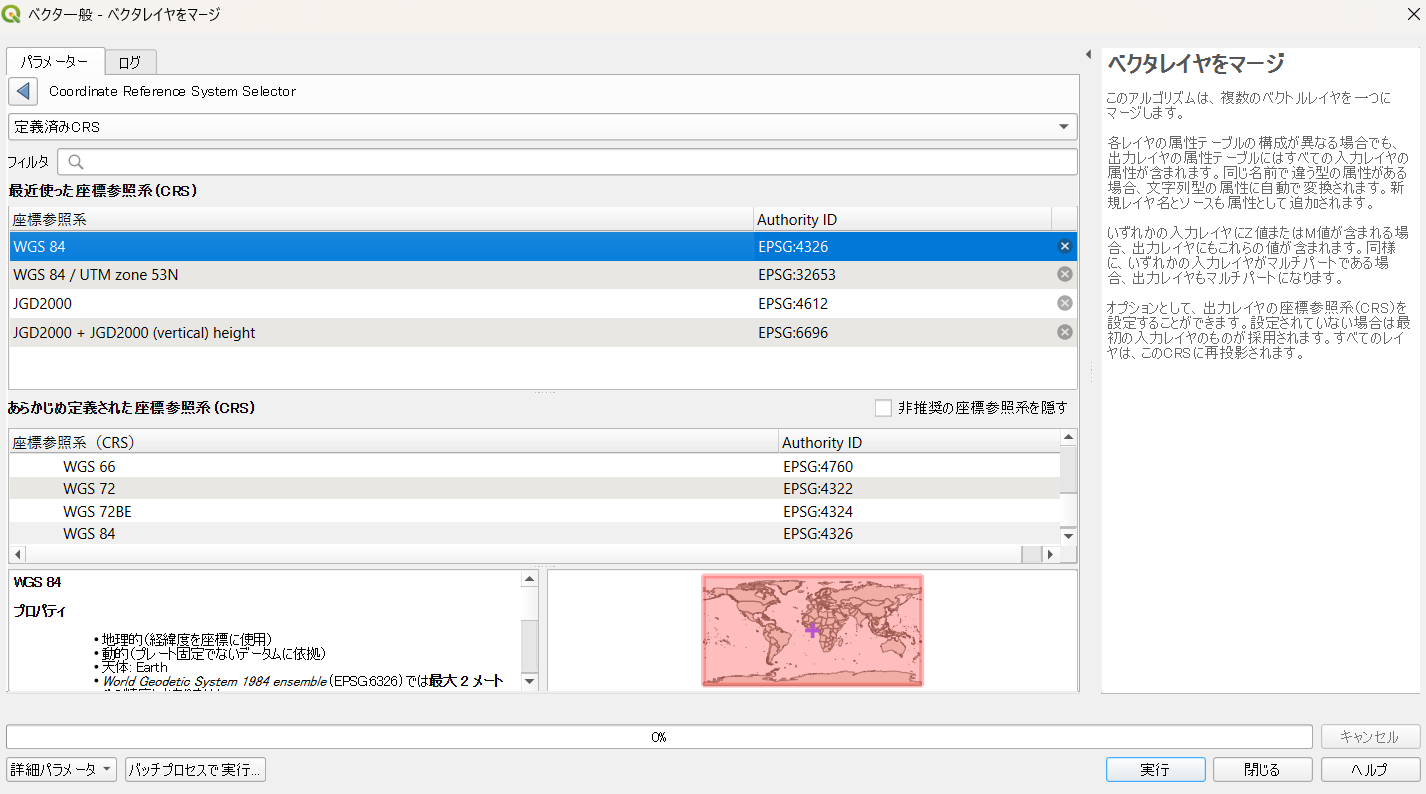Viewport: 1426px width, 794px height.
Task: Select the WGS 84 row in recent CRS list
Action: tap(543, 246)
